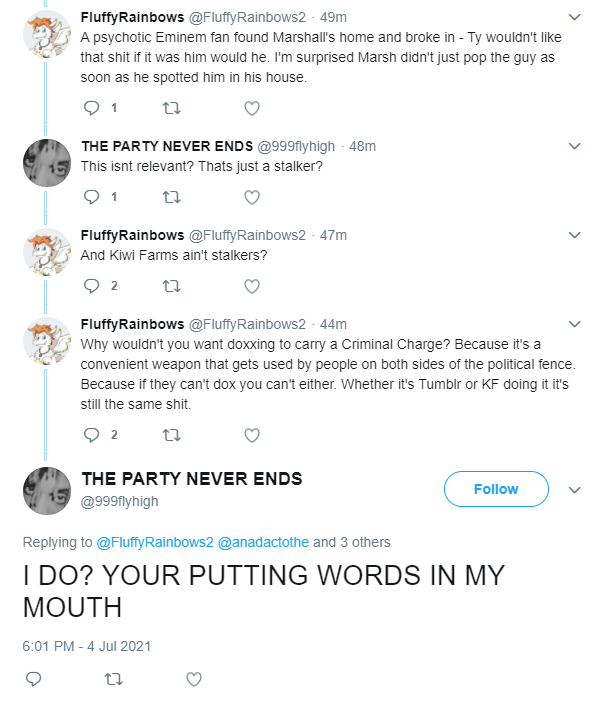Open options chevron on the 47m tweet
This screenshot has width=604, height=702.
point(574,235)
